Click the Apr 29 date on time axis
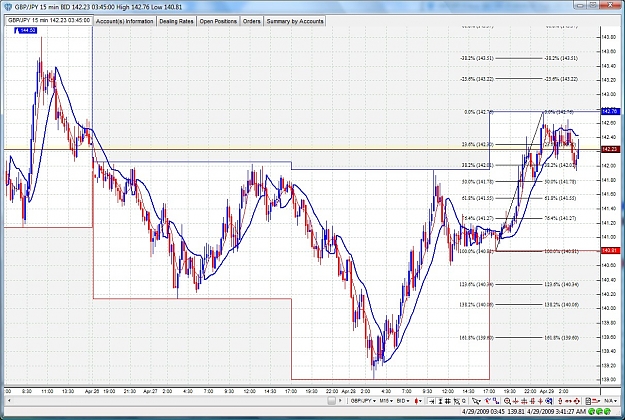The image size is (625, 420). [x=547, y=391]
